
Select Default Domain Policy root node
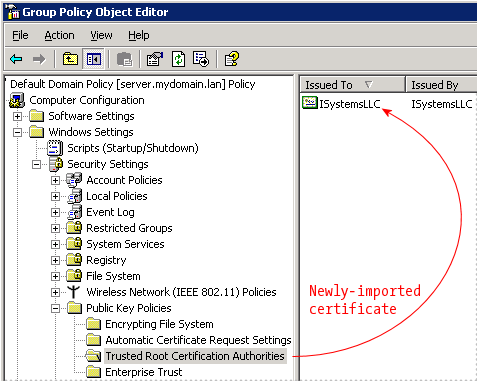133,84
